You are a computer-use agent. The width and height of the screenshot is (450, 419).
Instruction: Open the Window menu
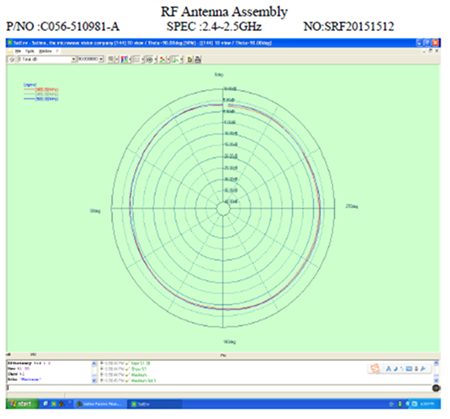pos(45,51)
